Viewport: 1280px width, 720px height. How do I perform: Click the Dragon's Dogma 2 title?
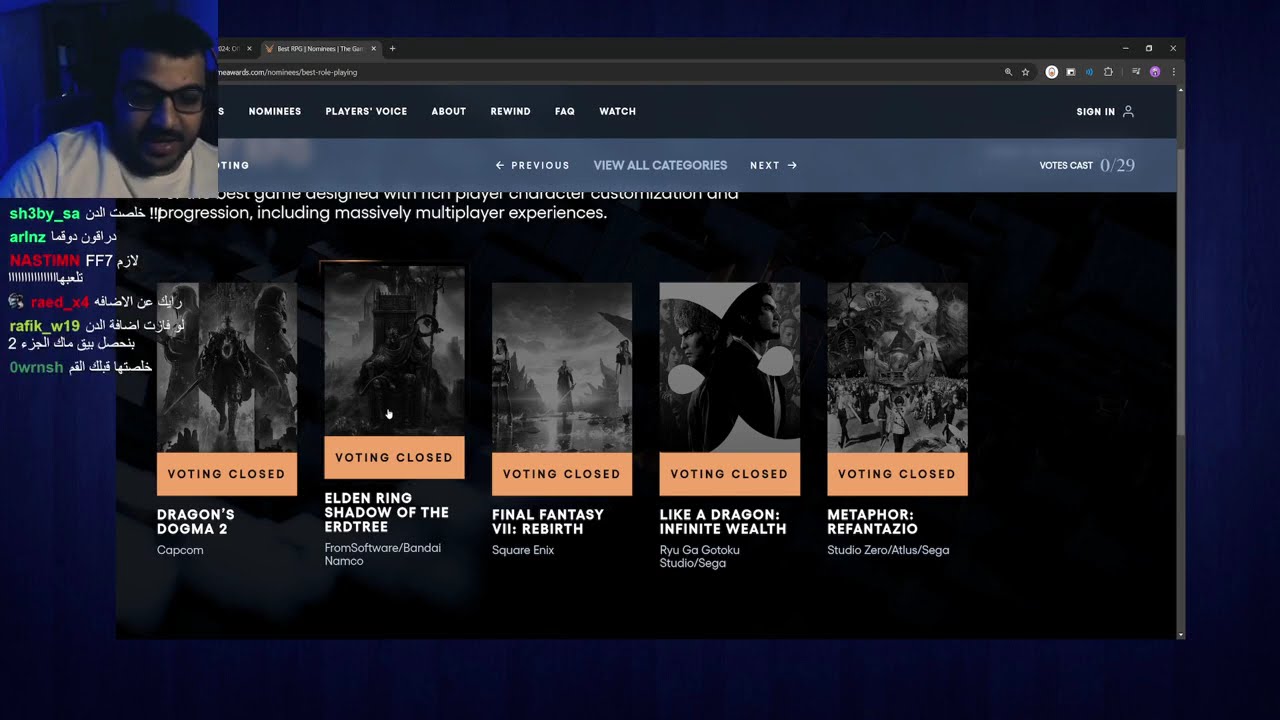[196, 522]
